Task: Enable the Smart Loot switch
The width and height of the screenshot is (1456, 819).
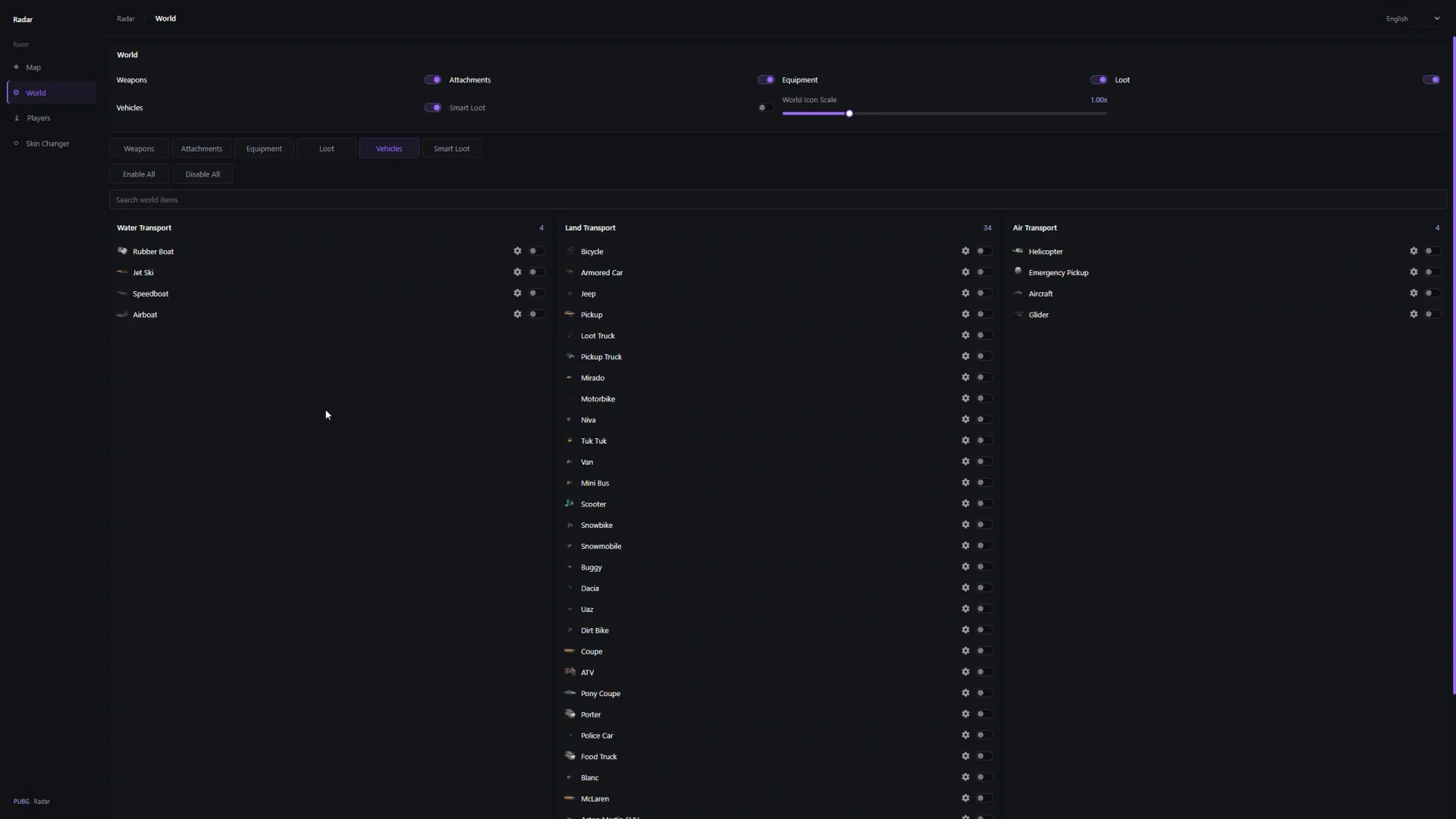Action: pos(766,108)
